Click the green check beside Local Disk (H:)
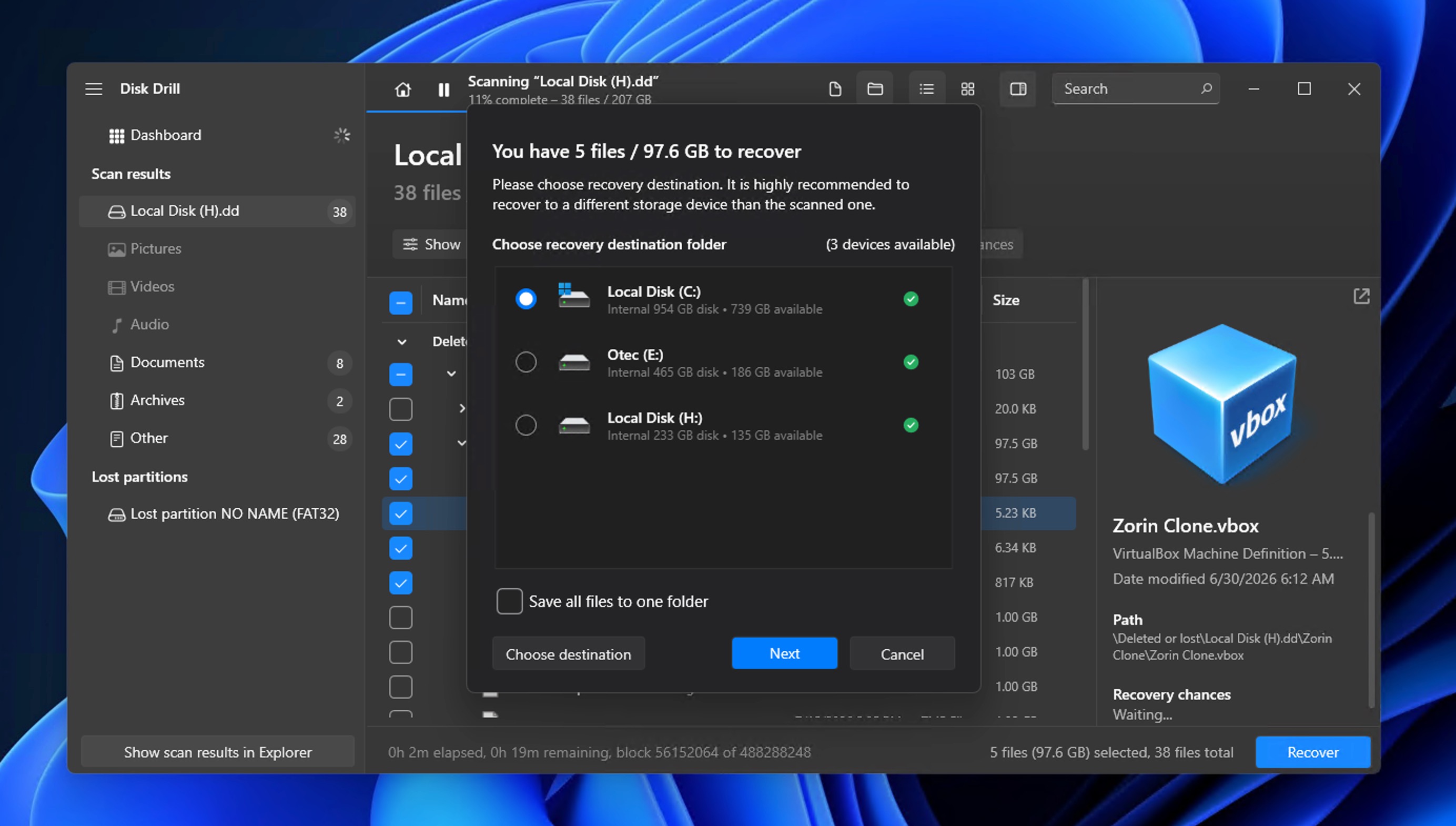Image resolution: width=1456 pixels, height=826 pixels. 911,425
